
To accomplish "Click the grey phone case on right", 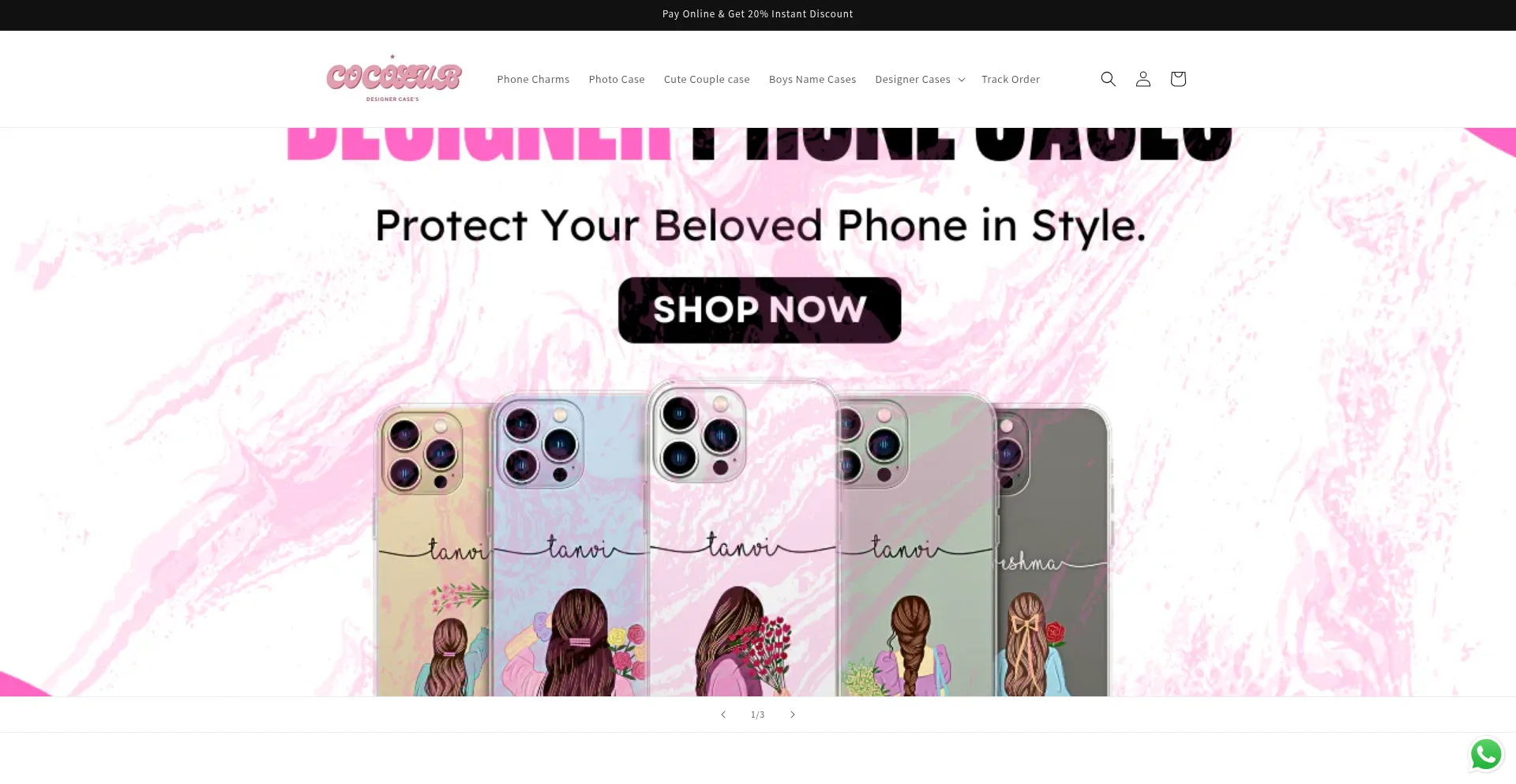I will (1053, 551).
